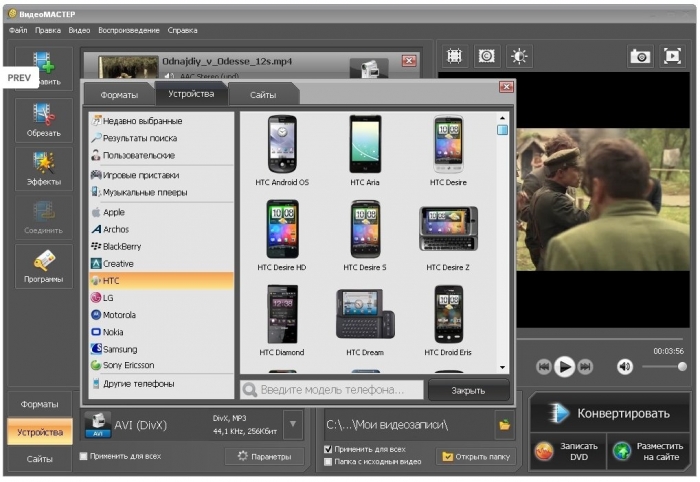Switch to the Форматы tab in popup
Viewport: 700px width, 482px height.
pyautogui.click(x=118, y=95)
